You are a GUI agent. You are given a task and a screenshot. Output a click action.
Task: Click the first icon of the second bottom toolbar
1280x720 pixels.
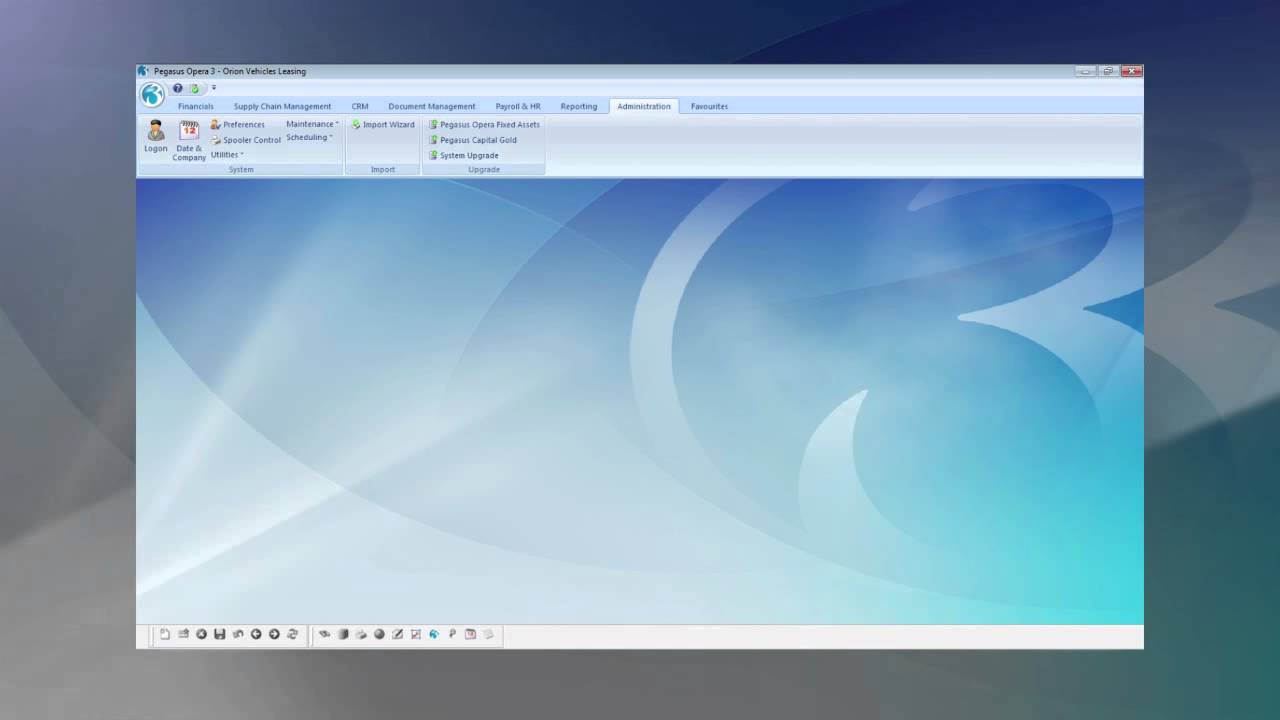pos(324,634)
